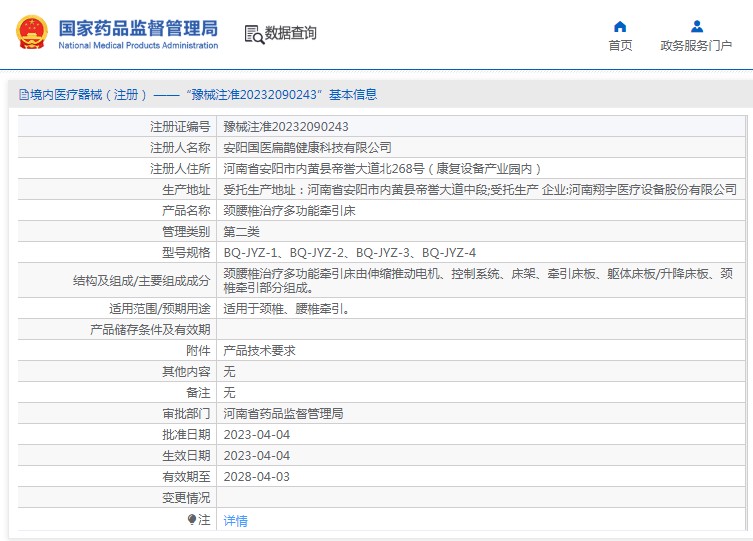This screenshot has height=541, width=753.
Task: Click the national emblem logo
Action: pos(32,33)
